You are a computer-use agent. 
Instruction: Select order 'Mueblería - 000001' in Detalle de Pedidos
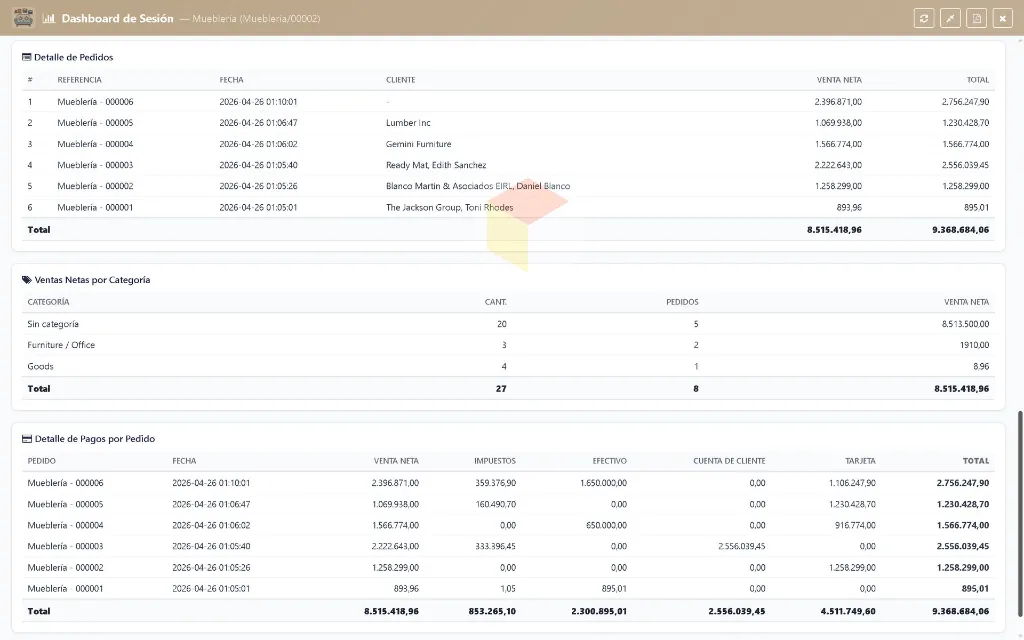[95, 208]
